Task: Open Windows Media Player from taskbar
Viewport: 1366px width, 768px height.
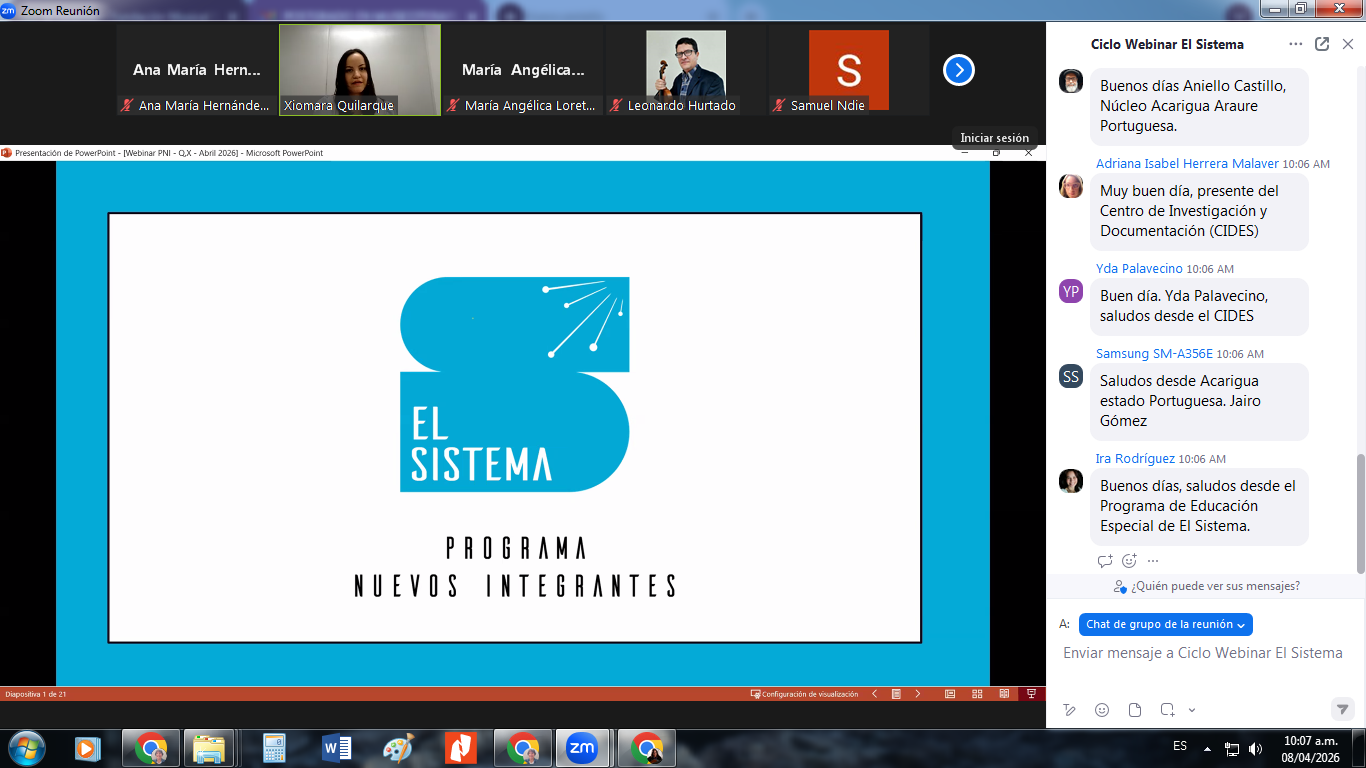Action: (87, 748)
